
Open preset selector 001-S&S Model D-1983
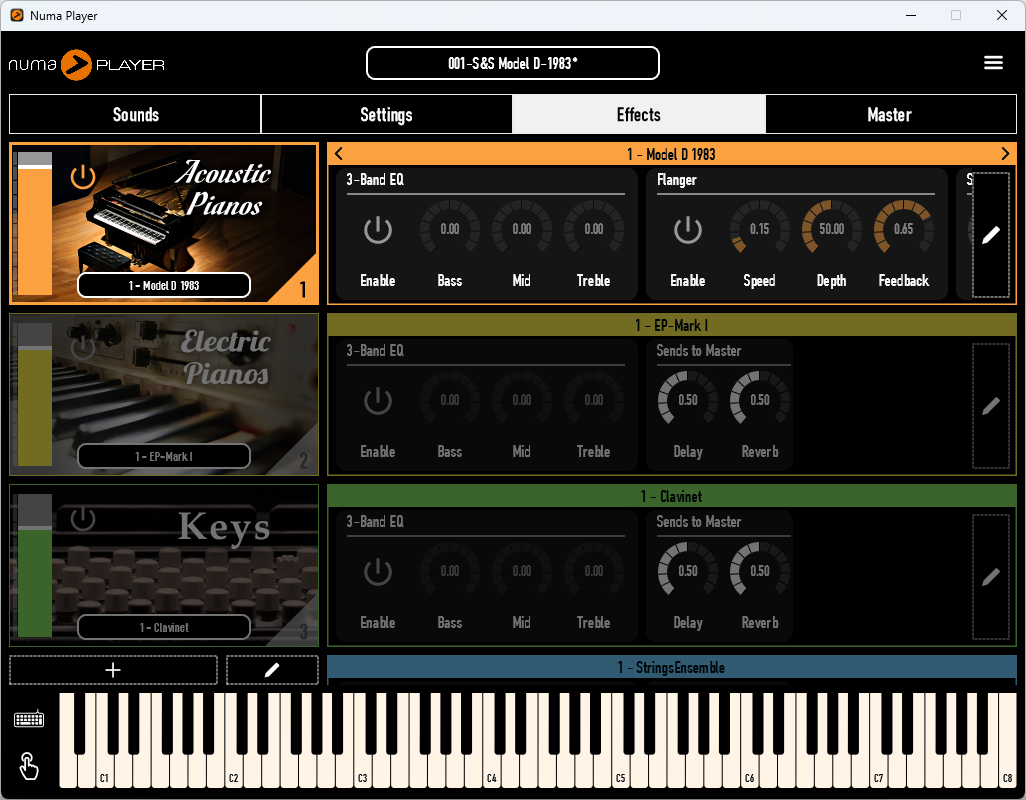[x=512, y=63]
